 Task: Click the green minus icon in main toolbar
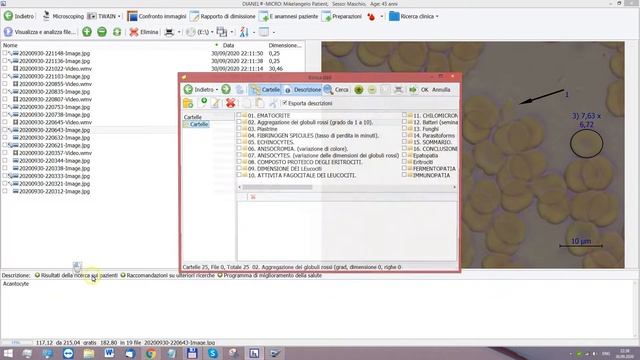tap(102, 32)
